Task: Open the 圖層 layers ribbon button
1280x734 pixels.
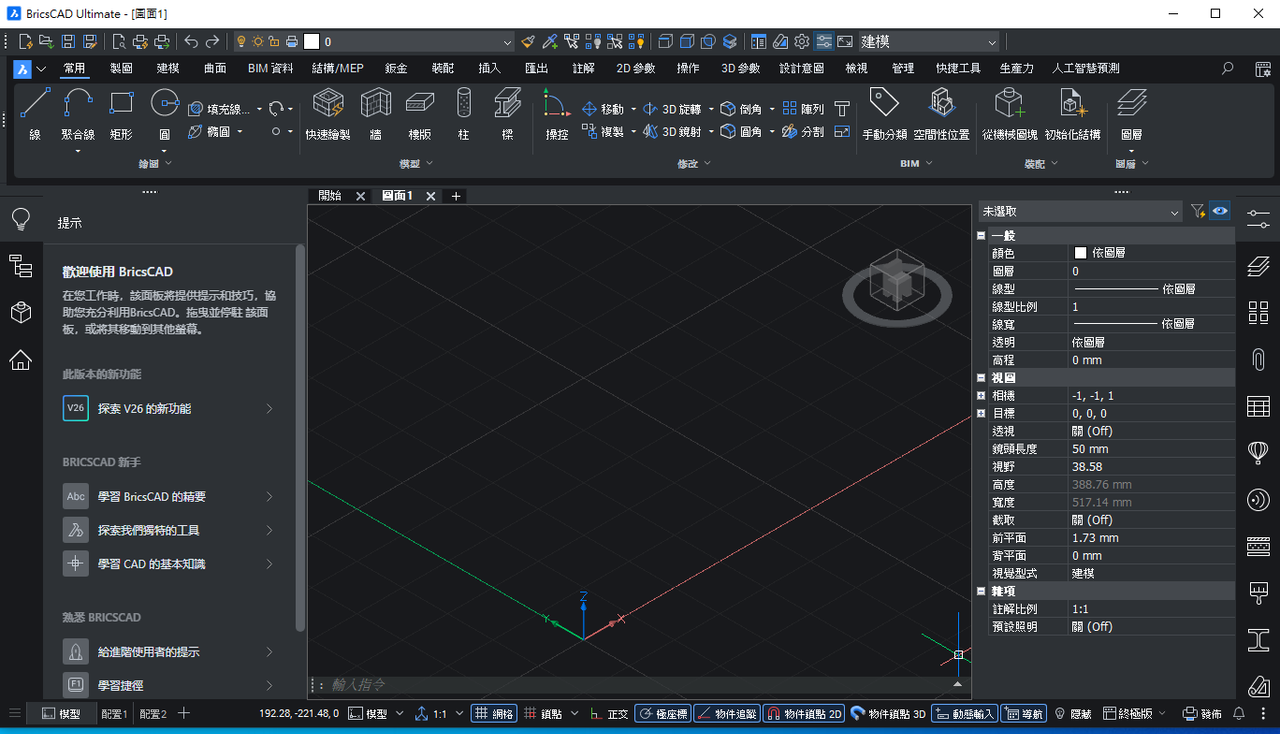Action: (x=1131, y=114)
